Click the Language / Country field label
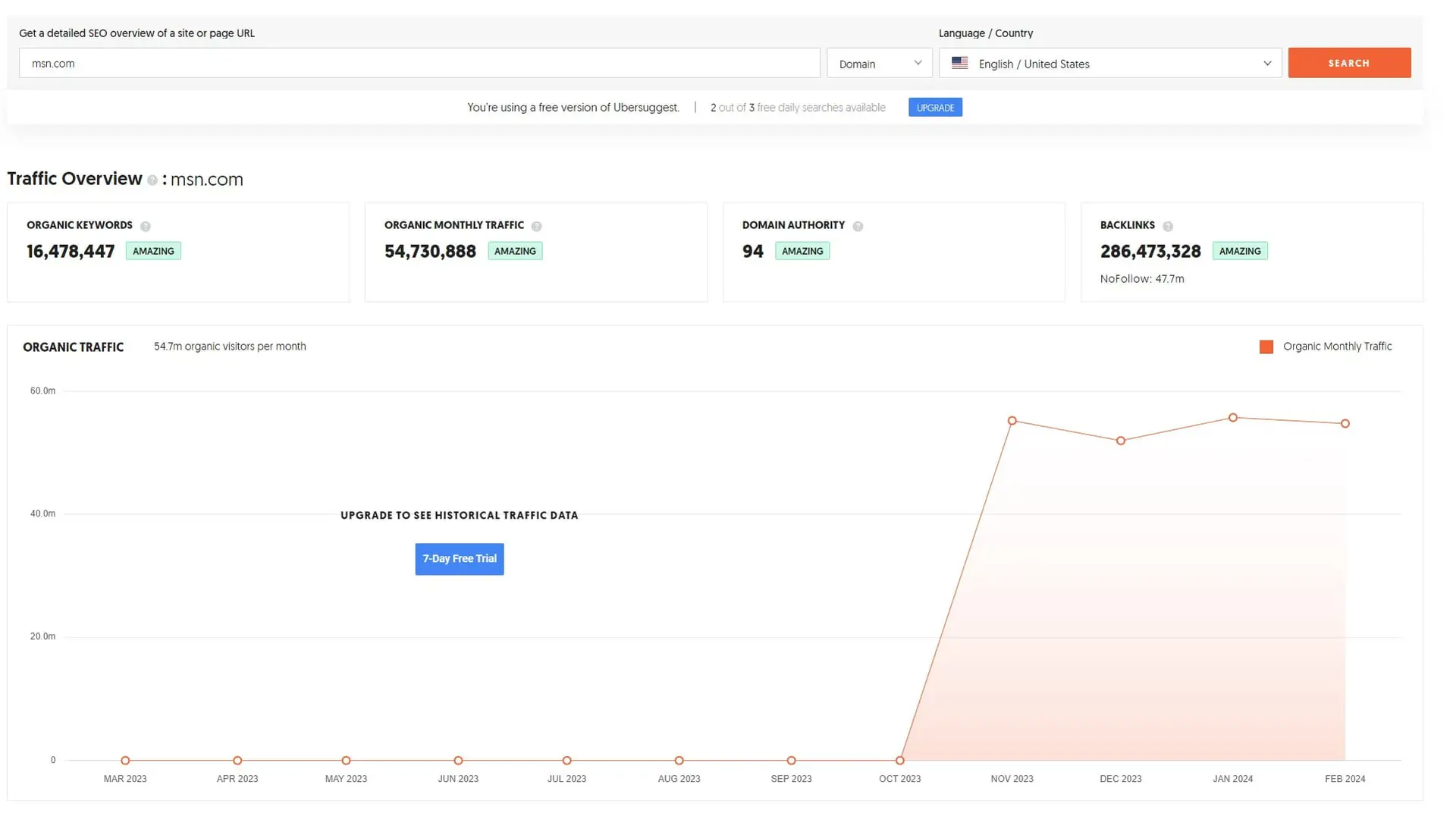Screen dimensions: 1456x819 [986, 33]
